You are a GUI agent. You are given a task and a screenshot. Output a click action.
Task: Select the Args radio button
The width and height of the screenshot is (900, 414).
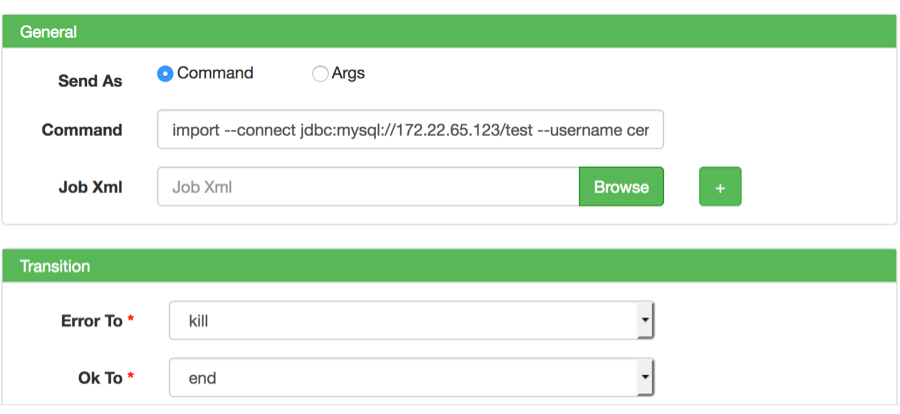(x=320, y=73)
